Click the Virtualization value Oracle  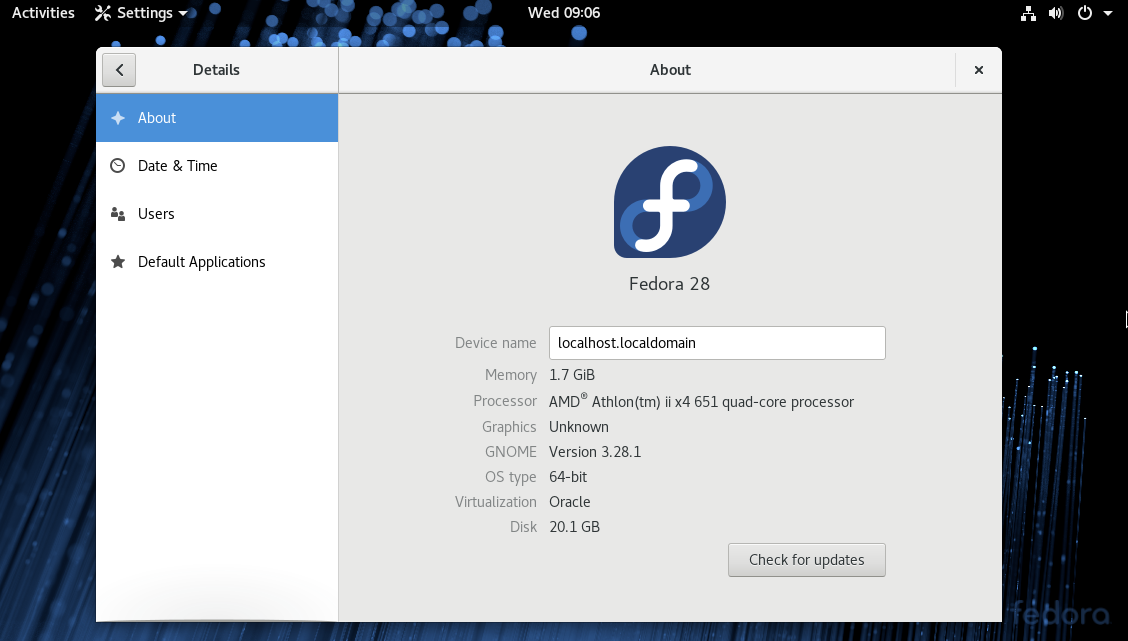(x=570, y=501)
